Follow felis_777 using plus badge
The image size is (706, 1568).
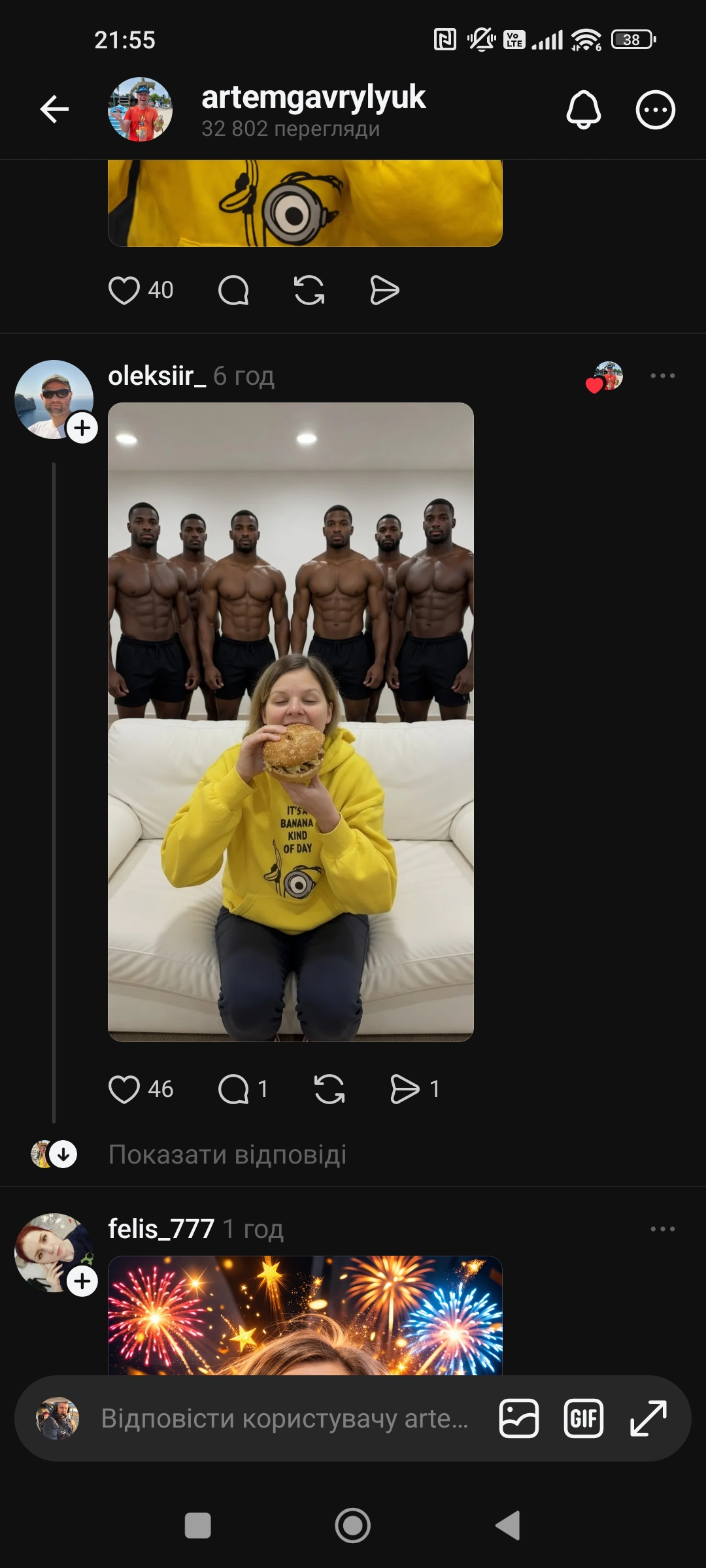[82, 1281]
